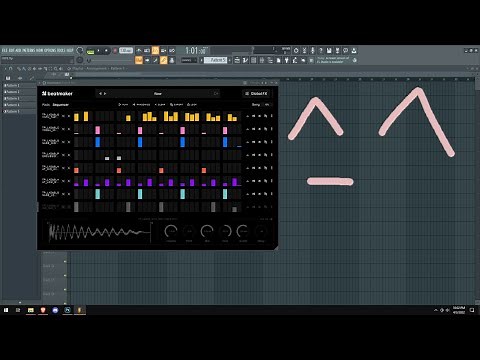Select Pattern 5 in the pattern list
The width and height of the screenshot is (480, 360).
pyautogui.click(x=19, y=111)
